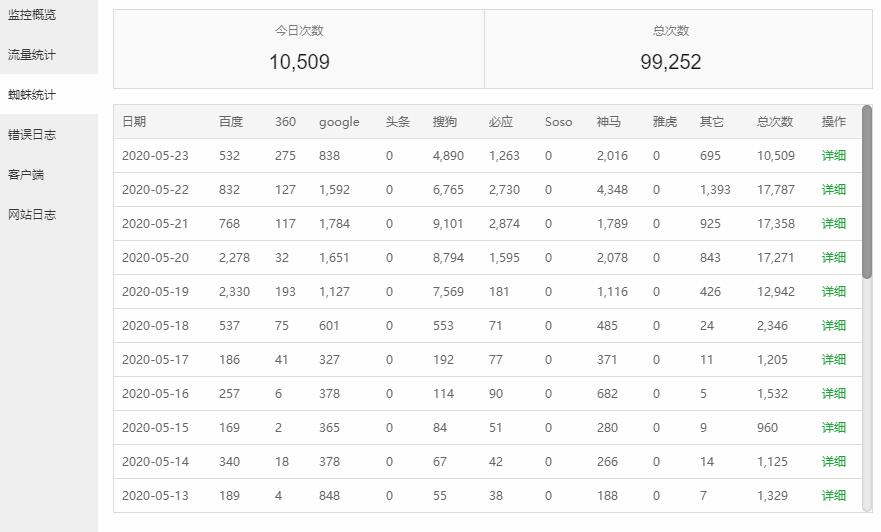The image size is (881, 532).
Task: Open the 监控概览 sidebar tab
Action: pos(32,15)
